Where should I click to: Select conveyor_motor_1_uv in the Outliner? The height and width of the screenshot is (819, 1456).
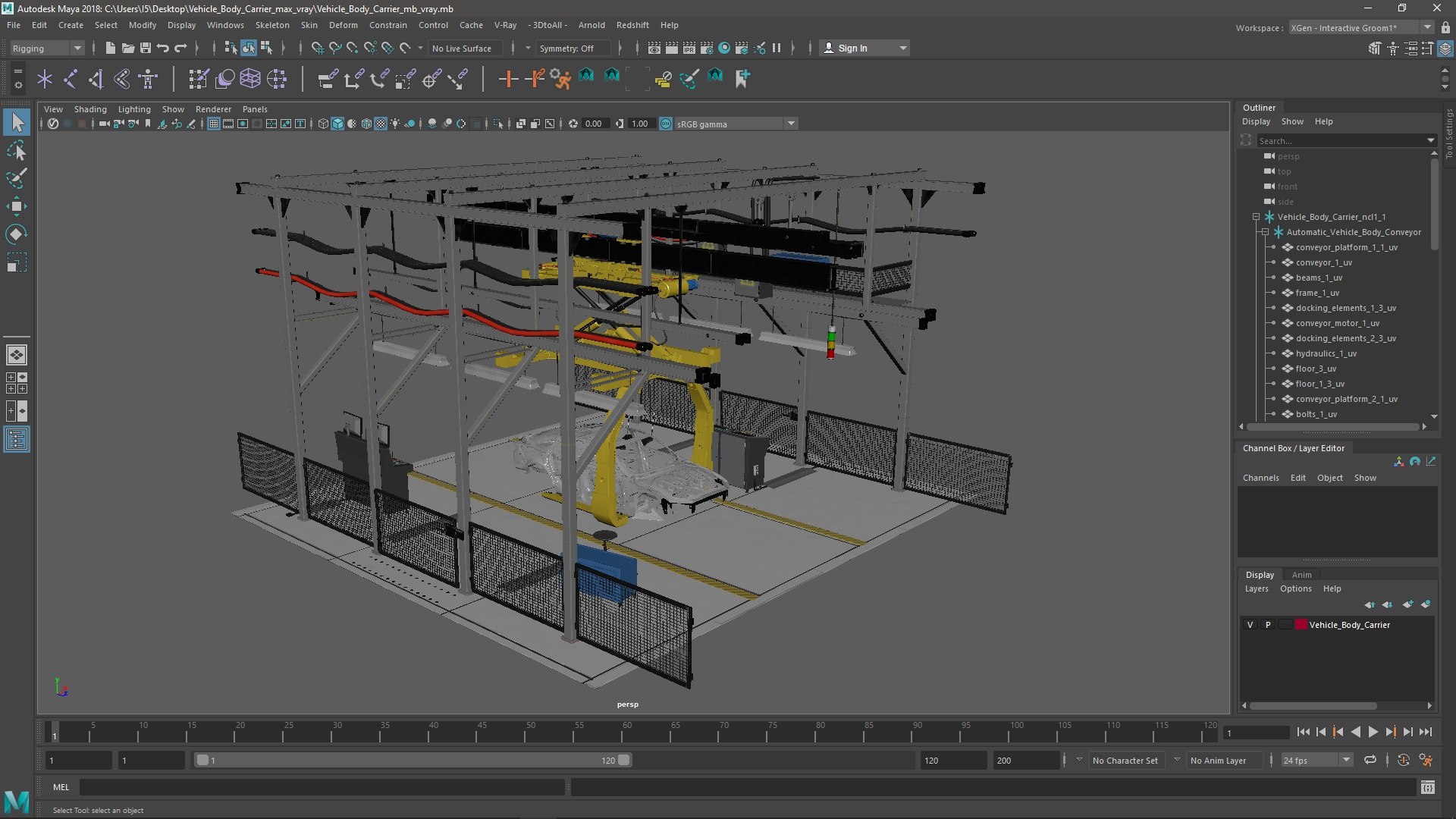1337,323
